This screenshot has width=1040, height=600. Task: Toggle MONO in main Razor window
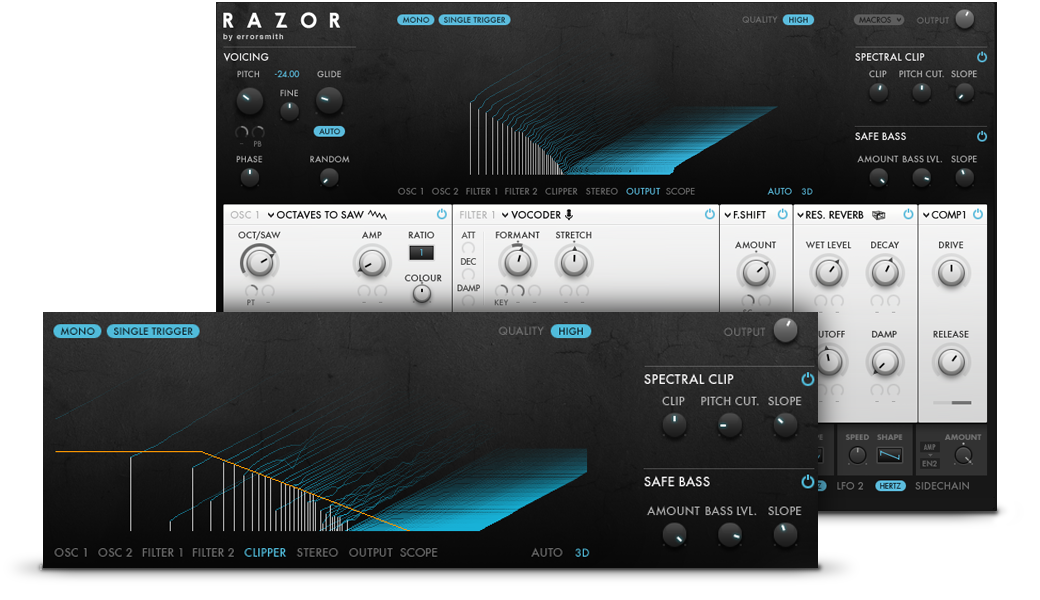416,20
